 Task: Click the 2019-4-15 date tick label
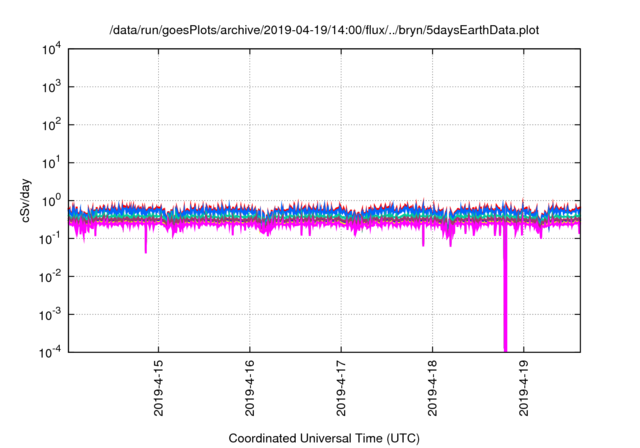(158, 388)
